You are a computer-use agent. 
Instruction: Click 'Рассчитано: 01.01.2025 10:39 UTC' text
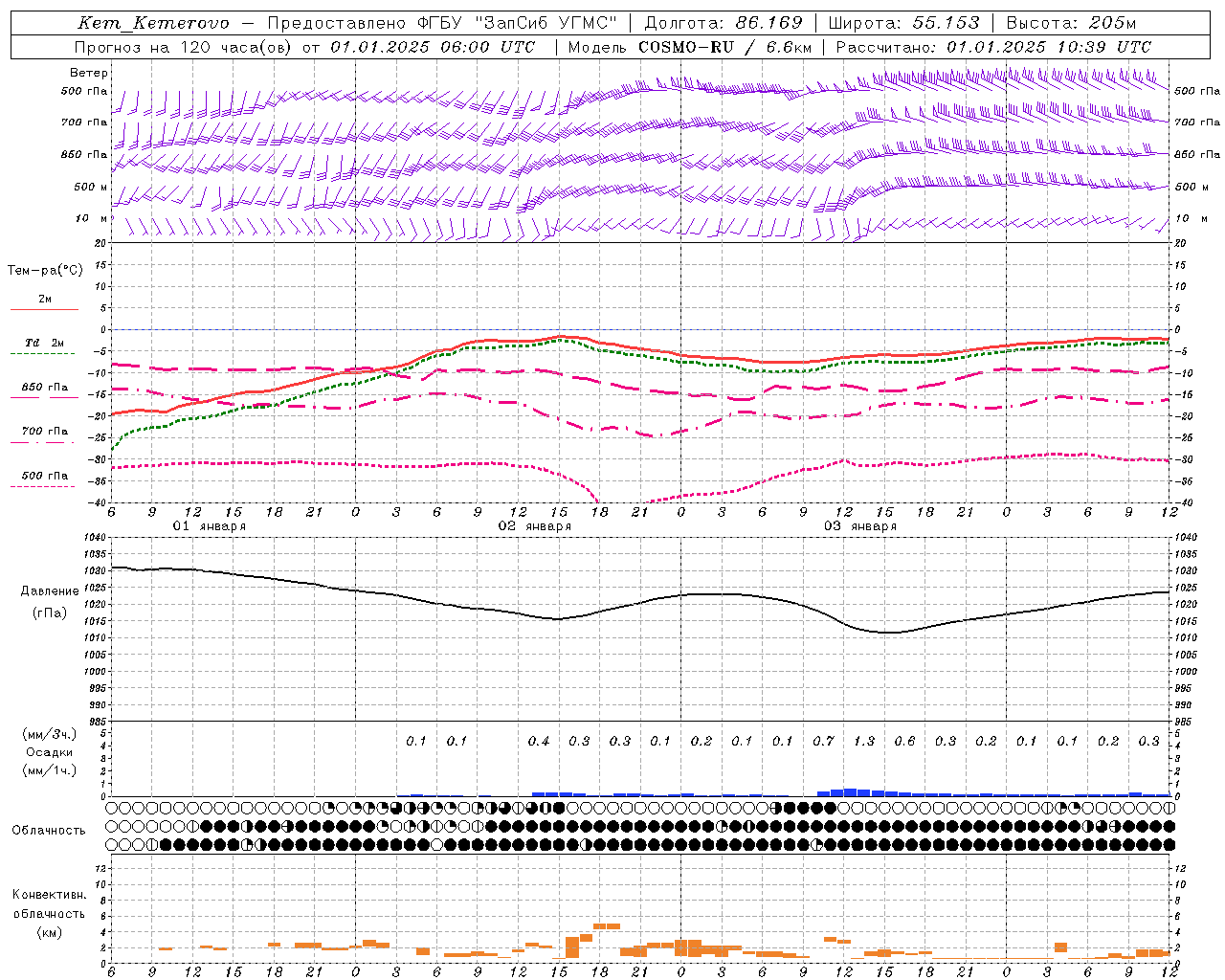(993, 47)
